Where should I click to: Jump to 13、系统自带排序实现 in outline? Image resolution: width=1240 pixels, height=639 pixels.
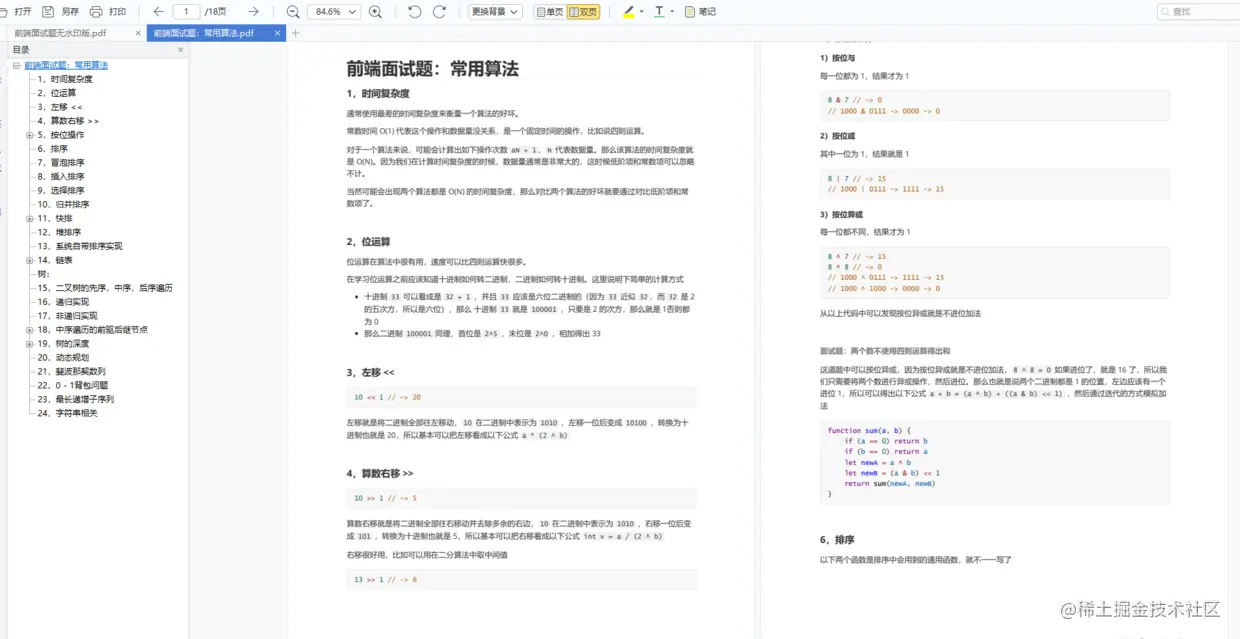(x=80, y=246)
